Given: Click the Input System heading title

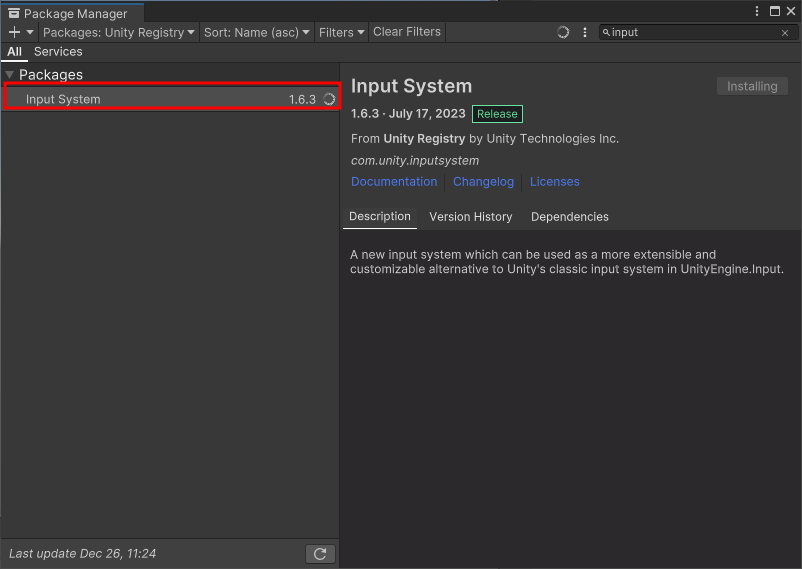Looking at the screenshot, I should click(x=411, y=86).
